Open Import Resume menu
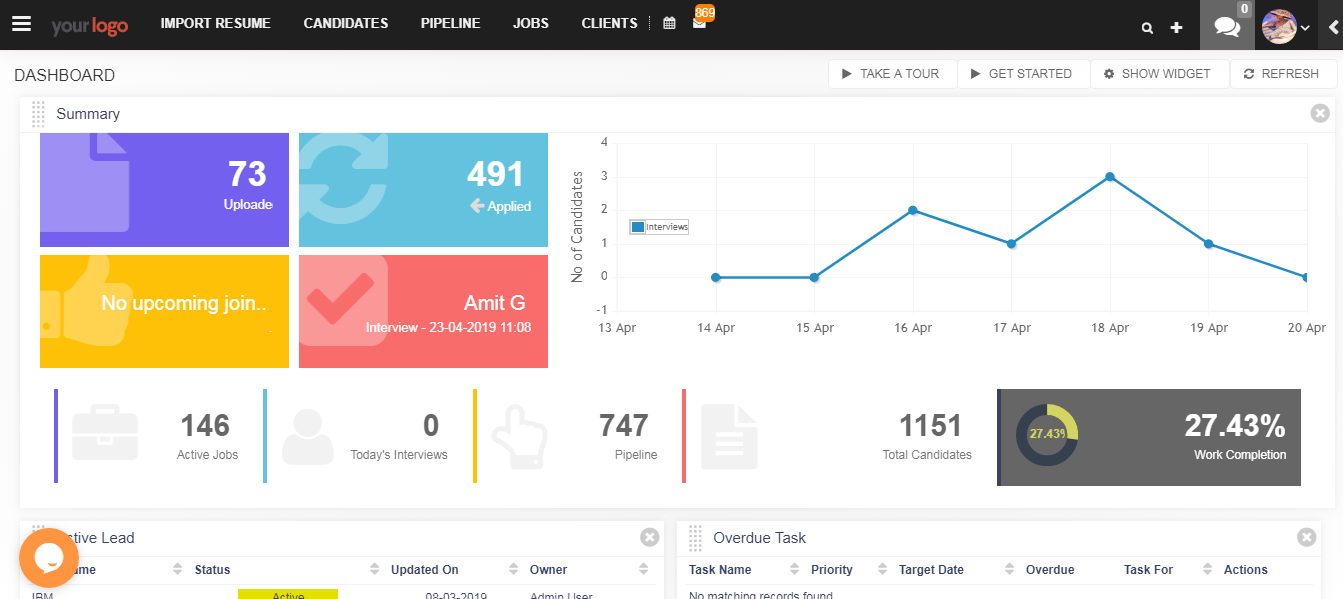 click(215, 24)
